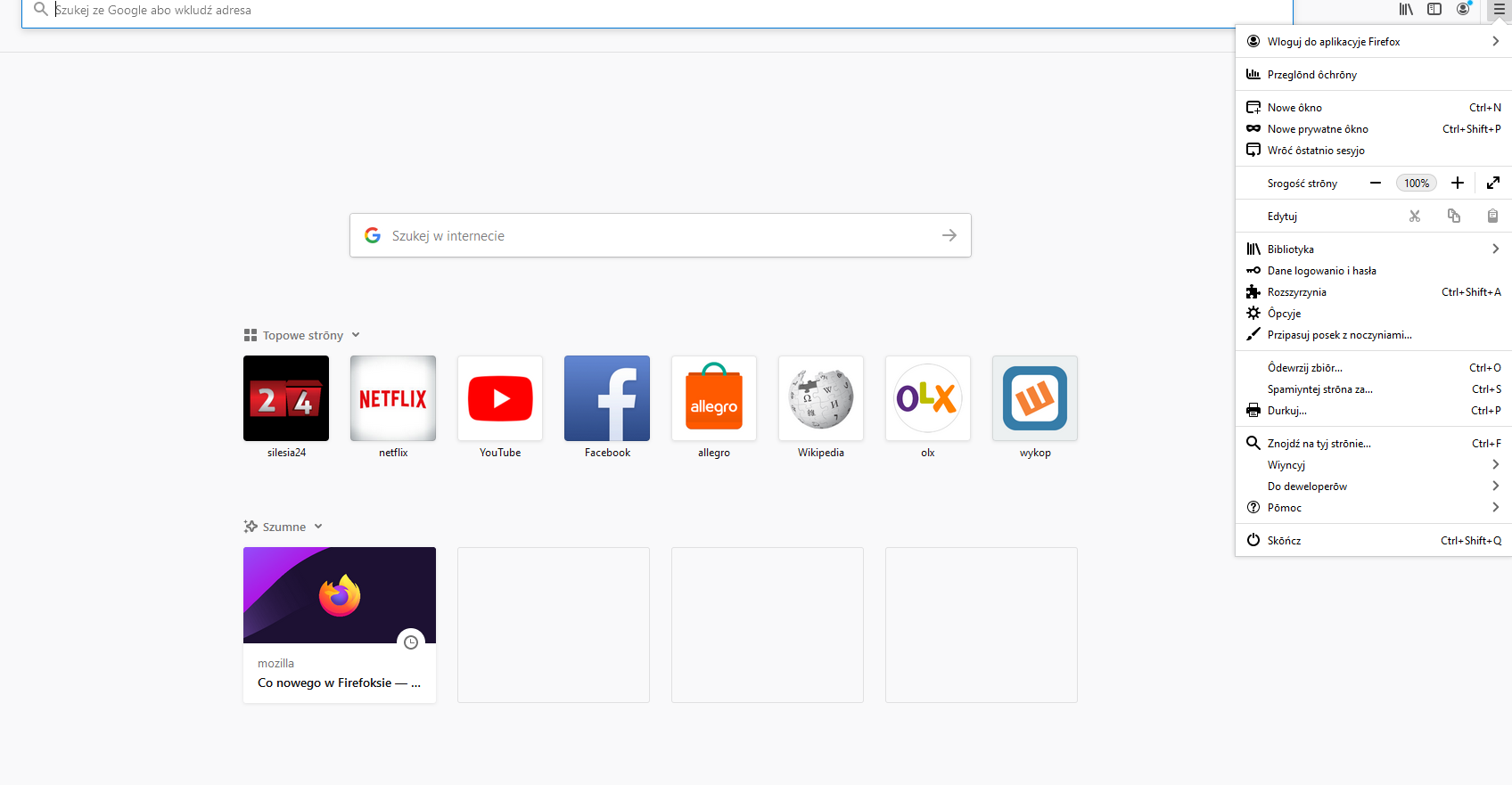The width and height of the screenshot is (1512, 785).
Task: Click the Topowe strōny section title
Action: point(303,335)
